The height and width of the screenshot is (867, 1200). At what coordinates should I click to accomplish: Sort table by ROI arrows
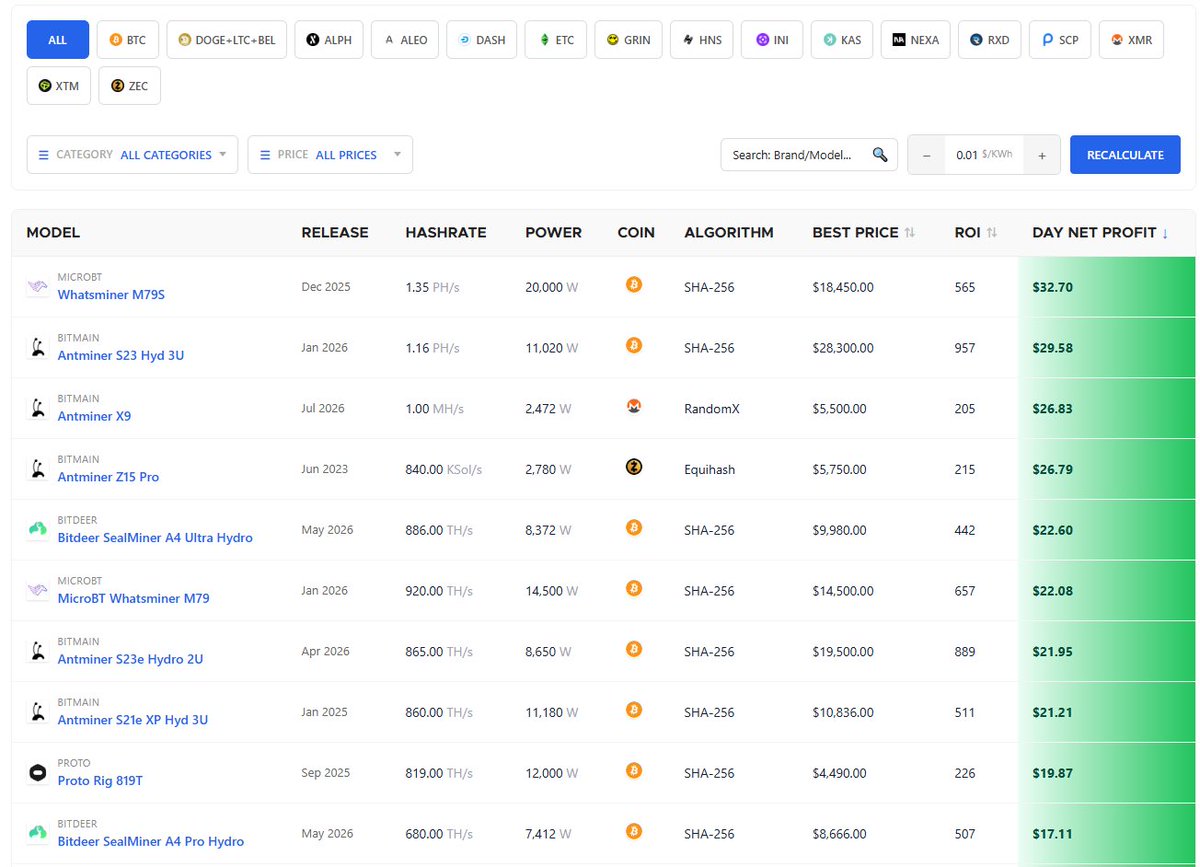click(991, 232)
